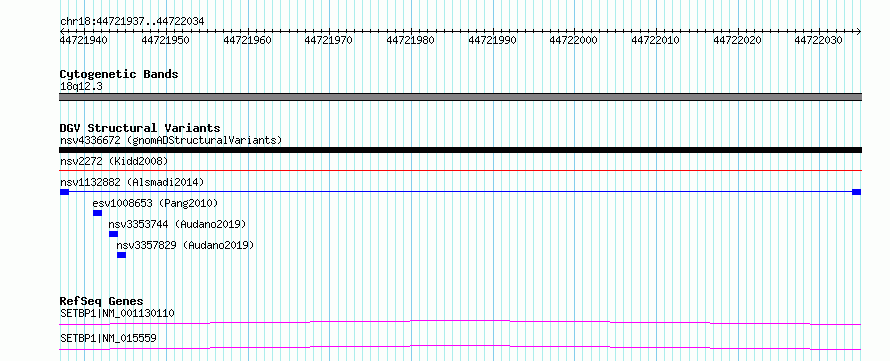The width and height of the screenshot is (890, 361).
Task: Click ruler position 44721950
Action: point(166,40)
